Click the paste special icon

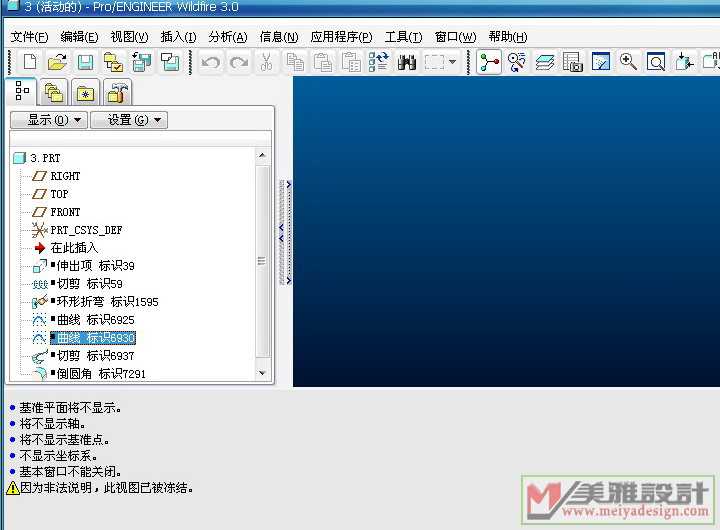351,62
